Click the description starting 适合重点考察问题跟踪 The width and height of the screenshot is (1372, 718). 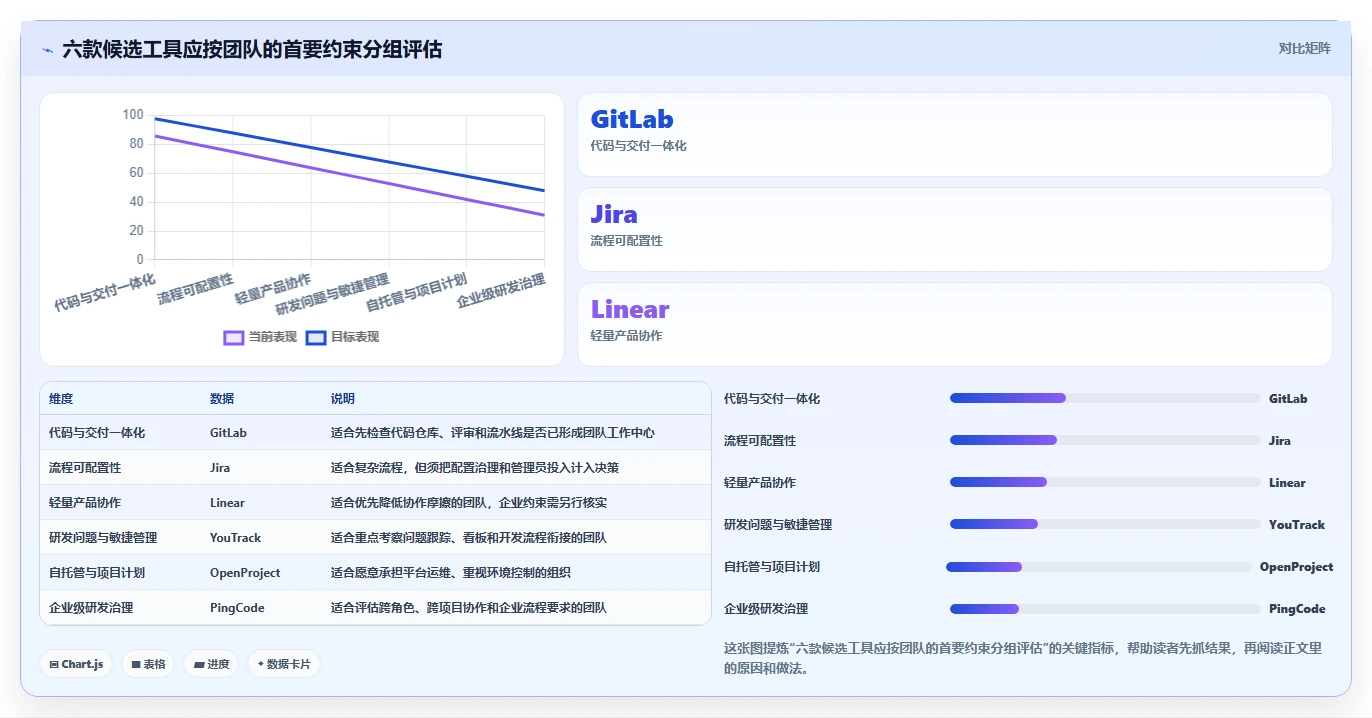(x=469, y=538)
